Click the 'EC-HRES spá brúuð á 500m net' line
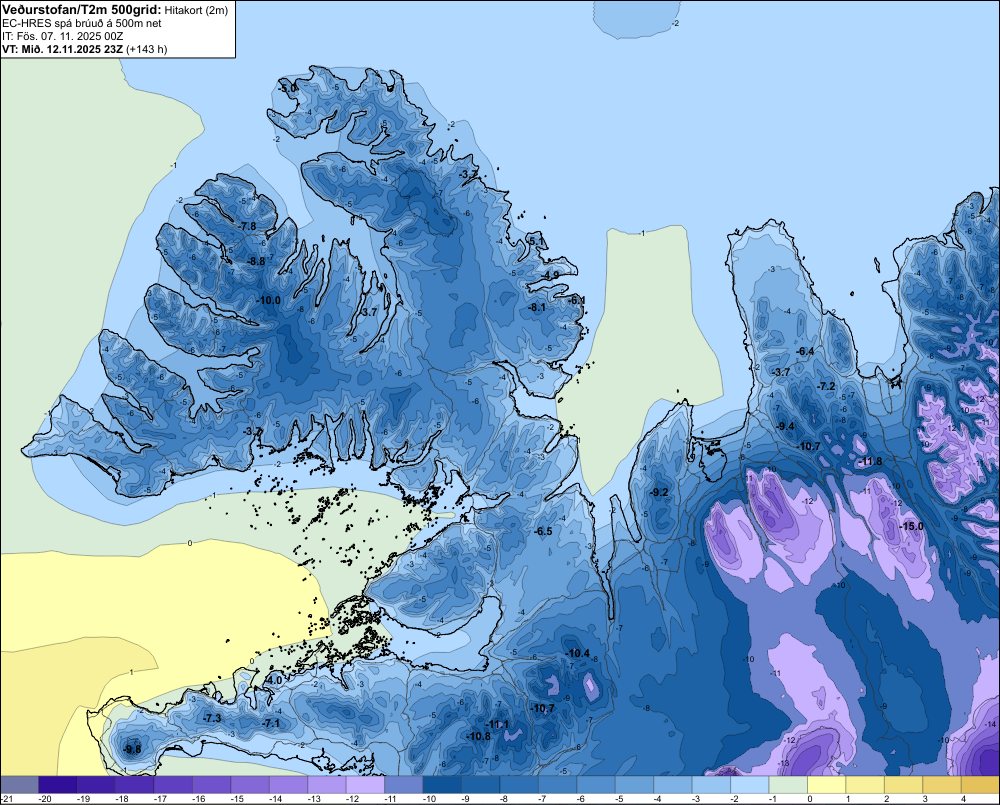This screenshot has height=805, width=1000. [x=82, y=24]
